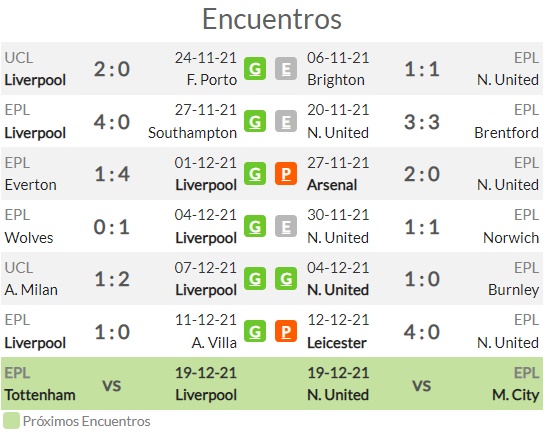The height and width of the screenshot is (433, 545).
Task: Select the 3:3 score of N. United vs Brentford
Action: click(x=422, y=122)
